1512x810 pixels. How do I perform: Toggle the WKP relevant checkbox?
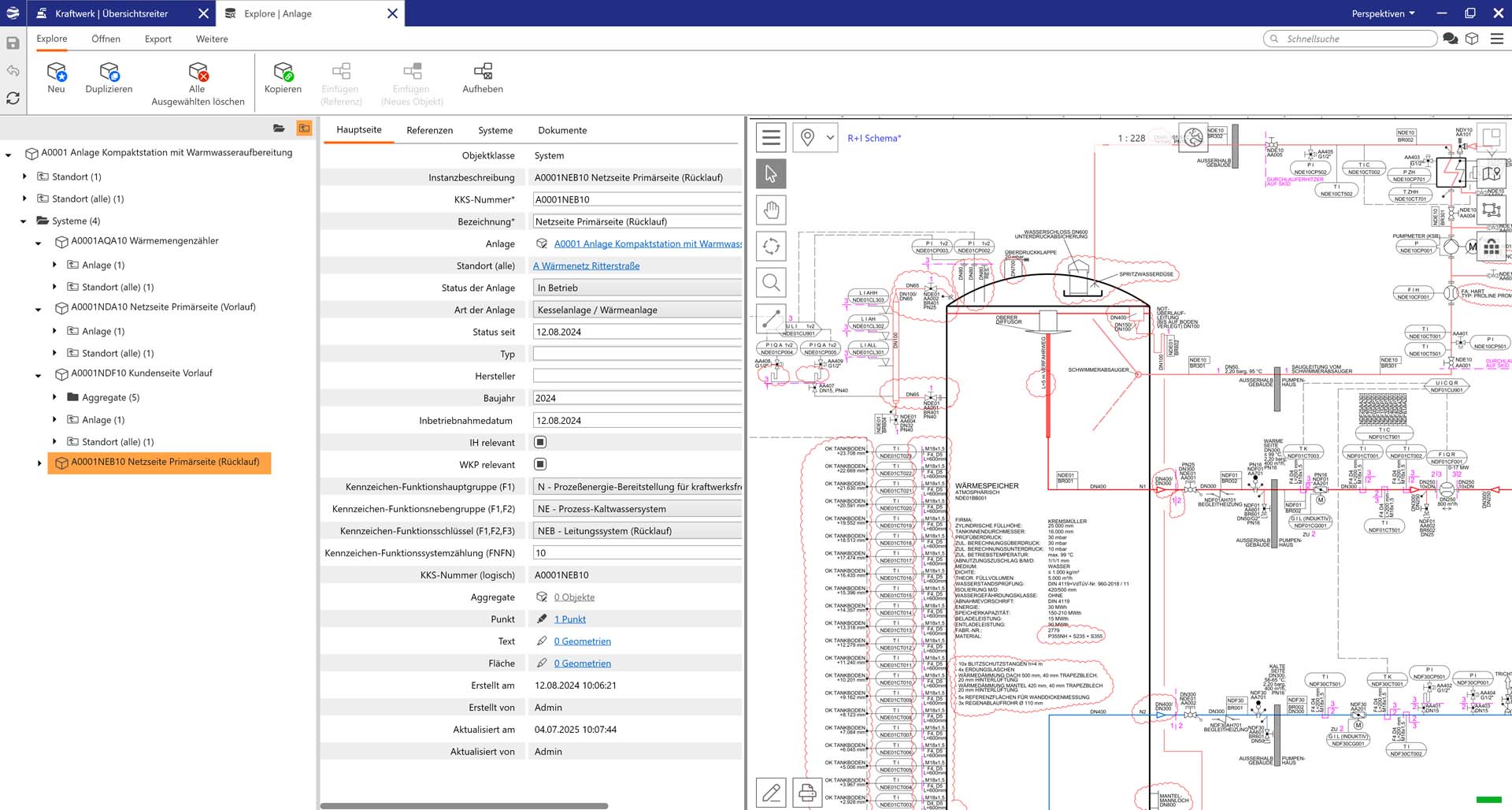point(540,465)
